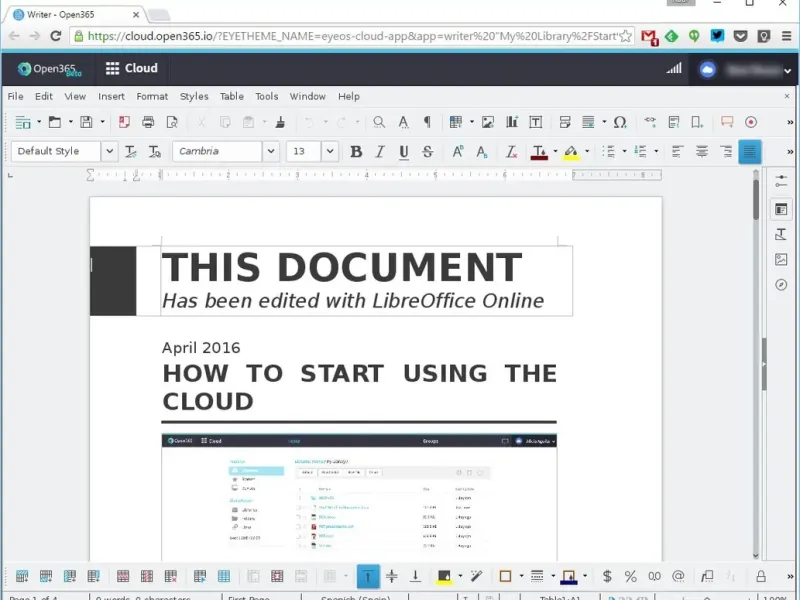The image size is (800, 600).
Task: Format cell as currency dollar icon
Action: tap(607, 577)
